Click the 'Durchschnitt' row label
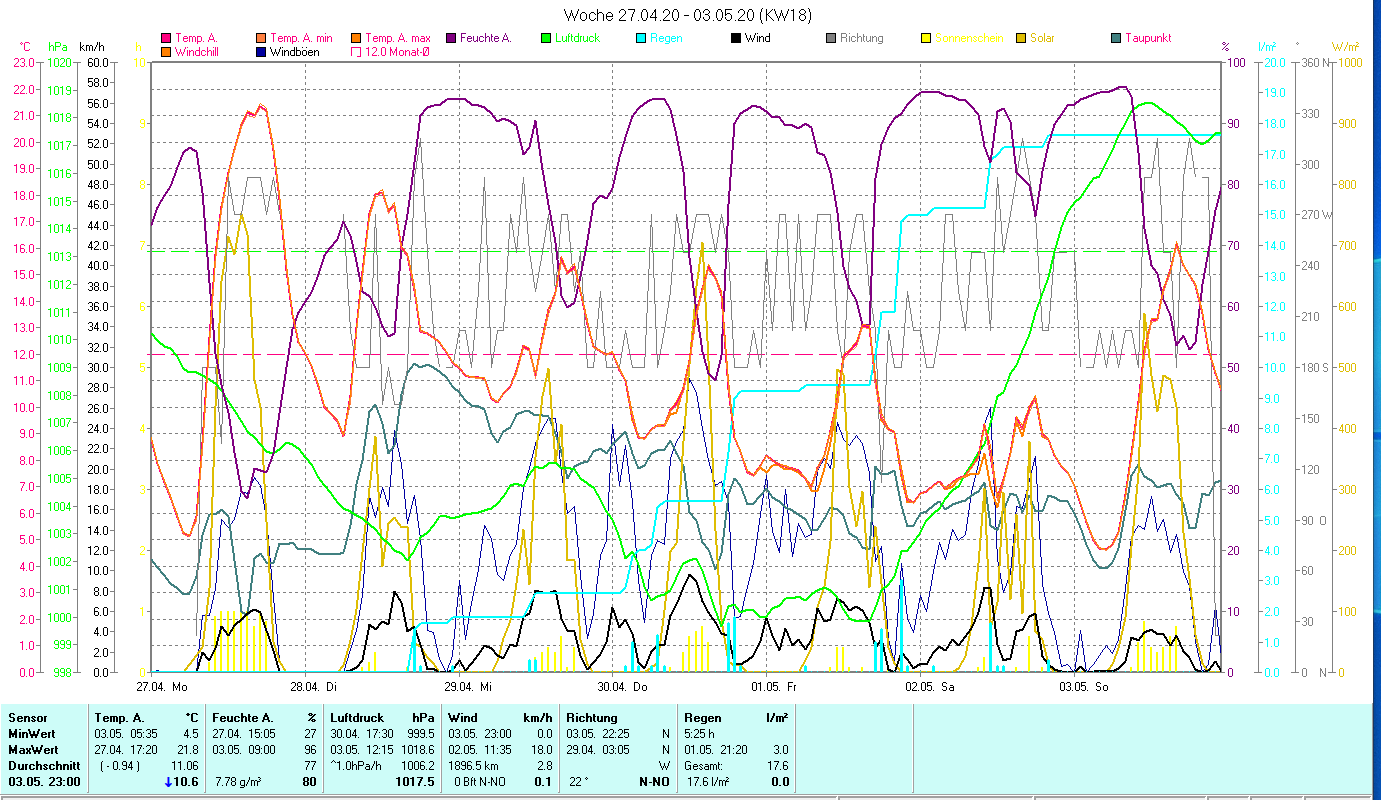Screen dimensions: 1381x800 [44, 766]
